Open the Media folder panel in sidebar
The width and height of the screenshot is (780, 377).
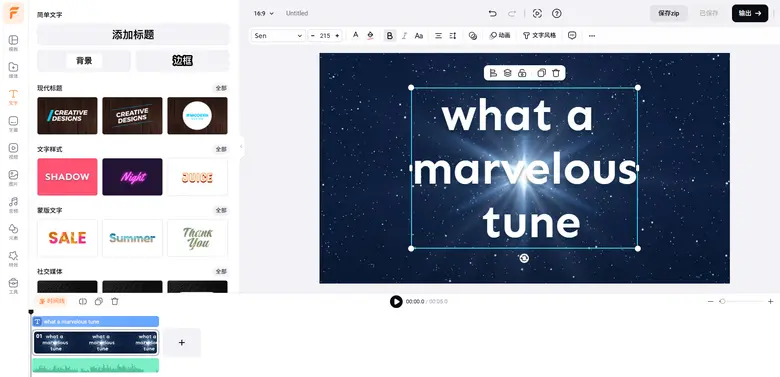[13, 70]
